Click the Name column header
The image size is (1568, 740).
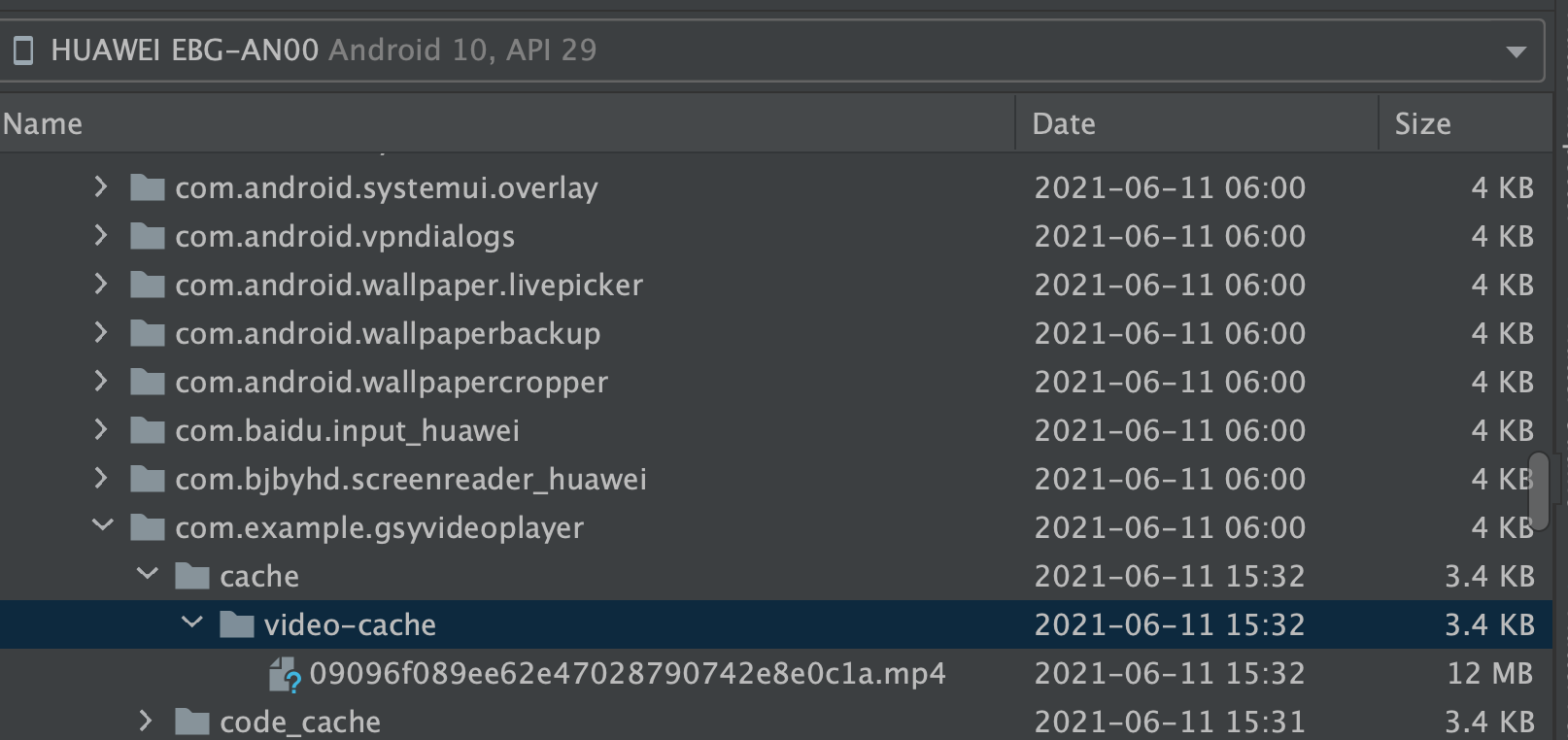click(x=41, y=122)
